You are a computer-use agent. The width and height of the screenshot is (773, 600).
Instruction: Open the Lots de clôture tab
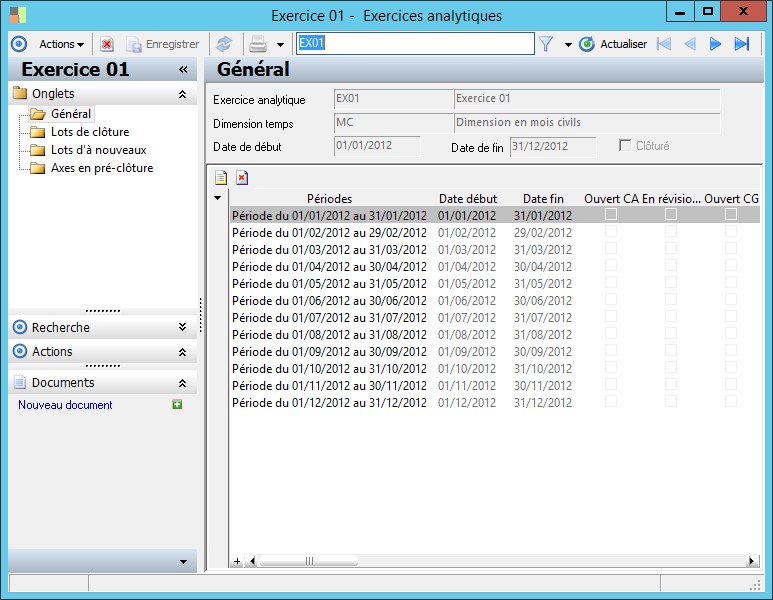90,132
